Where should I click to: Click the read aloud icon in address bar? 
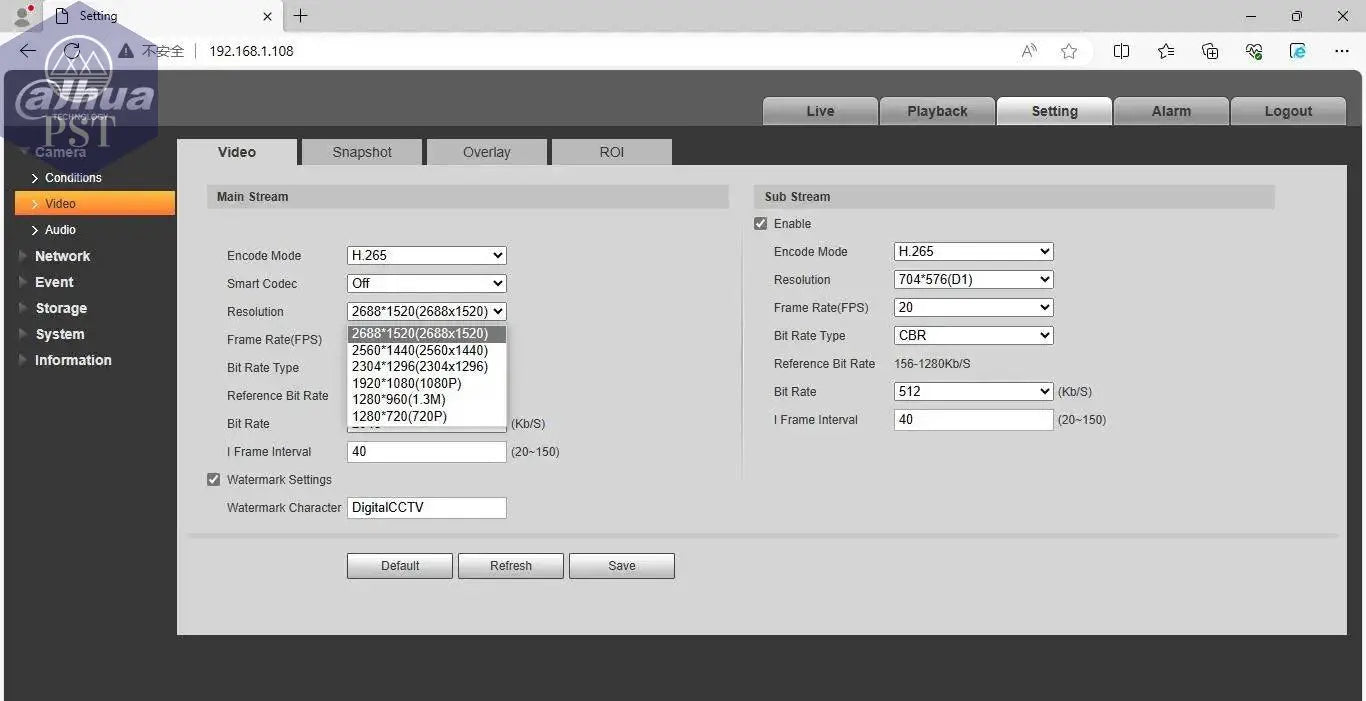tap(1029, 51)
